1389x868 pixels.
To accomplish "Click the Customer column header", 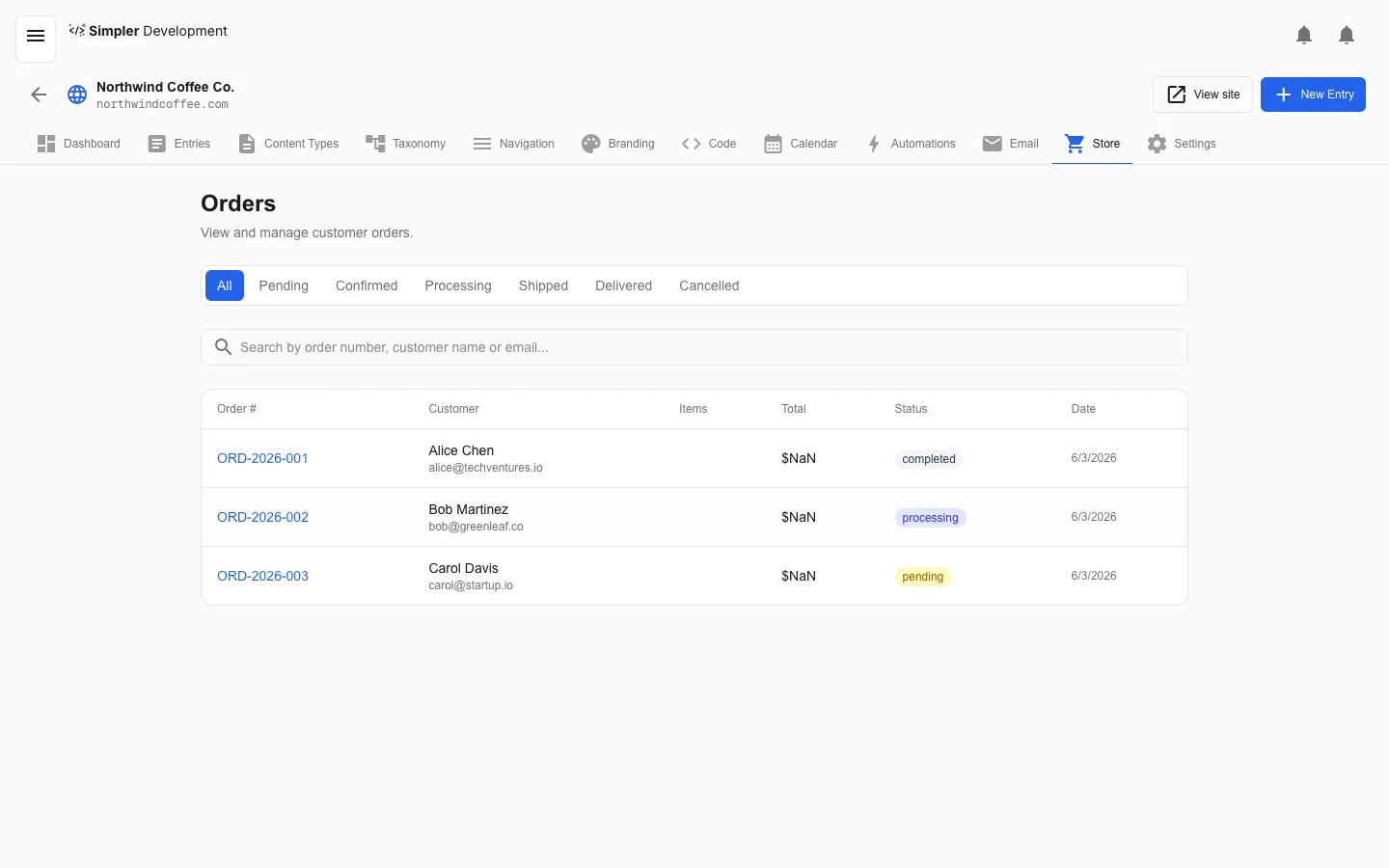I will pyautogui.click(x=453, y=409).
